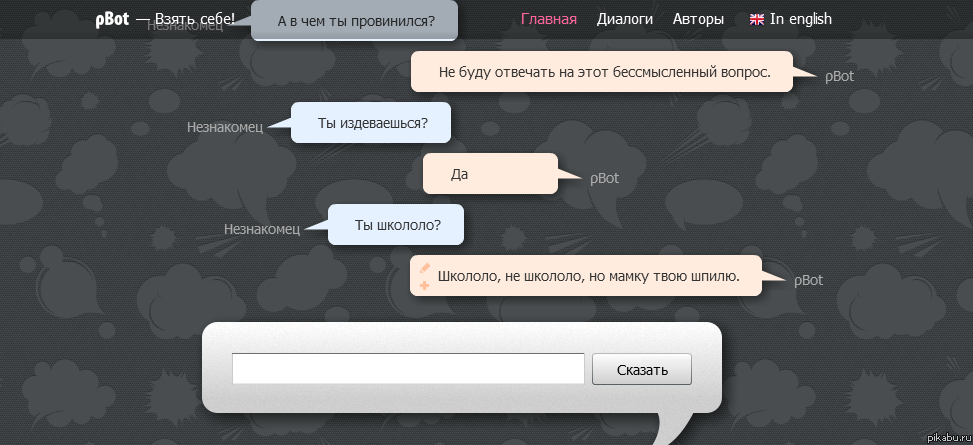Click the pencil edit icon in the last reply
The width and height of the screenshot is (973, 445).
(425, 268)
